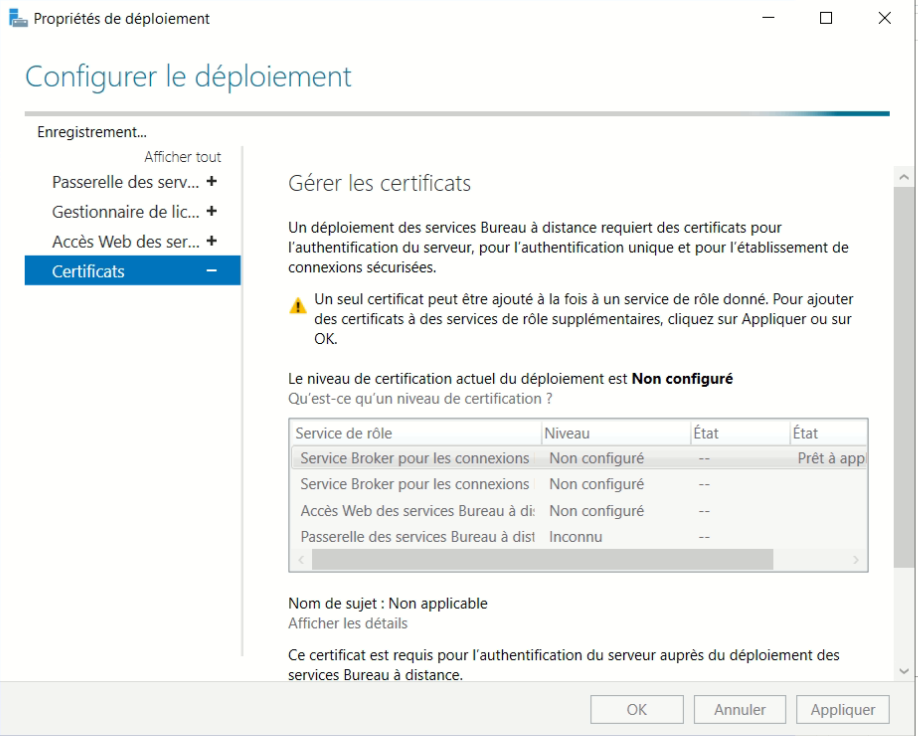The width and height of the screenshot is (918, 736).
Task: Open 'Qu'est-ce qu'un niveau de certification ?' link
Action: (x=420, y=398)
